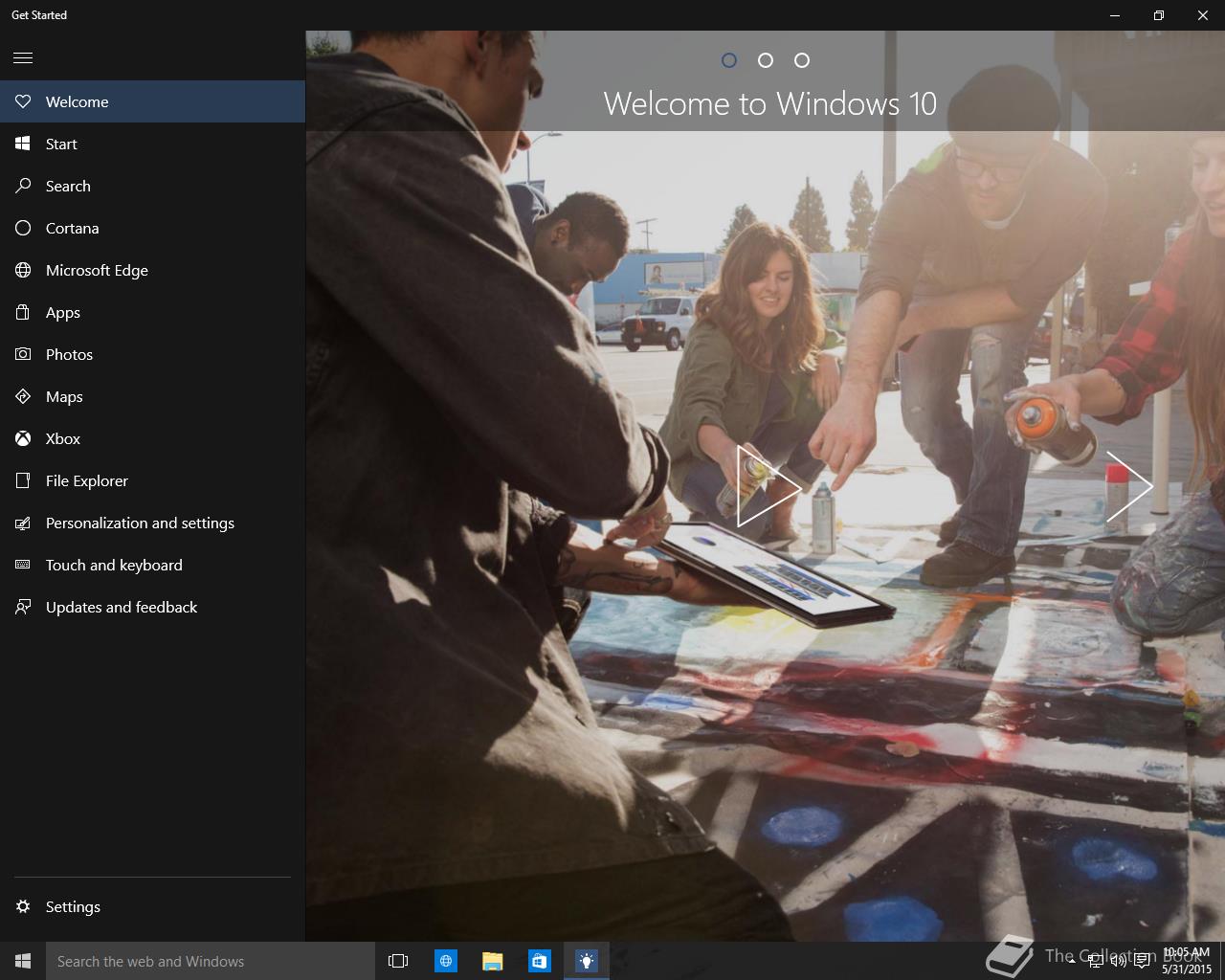Open the Action Center notifications icon

tap(1142, 961)
